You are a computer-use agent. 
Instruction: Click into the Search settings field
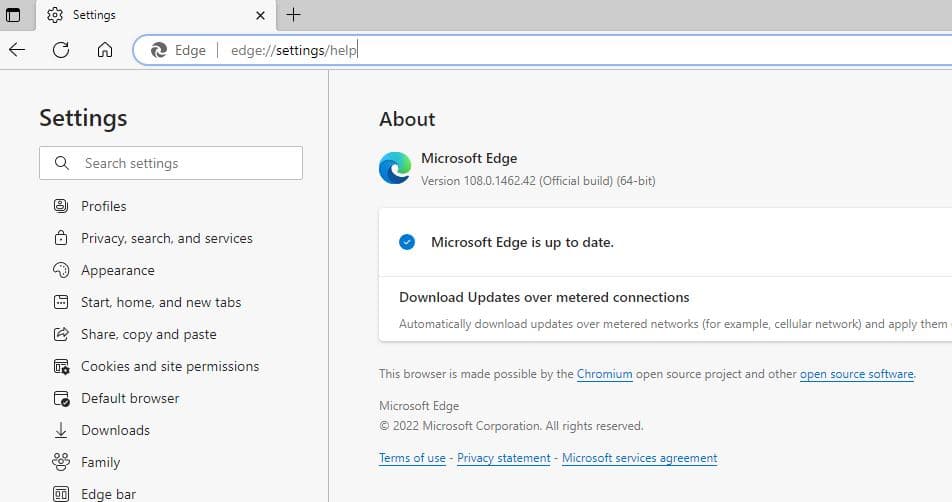coord(180,163)
